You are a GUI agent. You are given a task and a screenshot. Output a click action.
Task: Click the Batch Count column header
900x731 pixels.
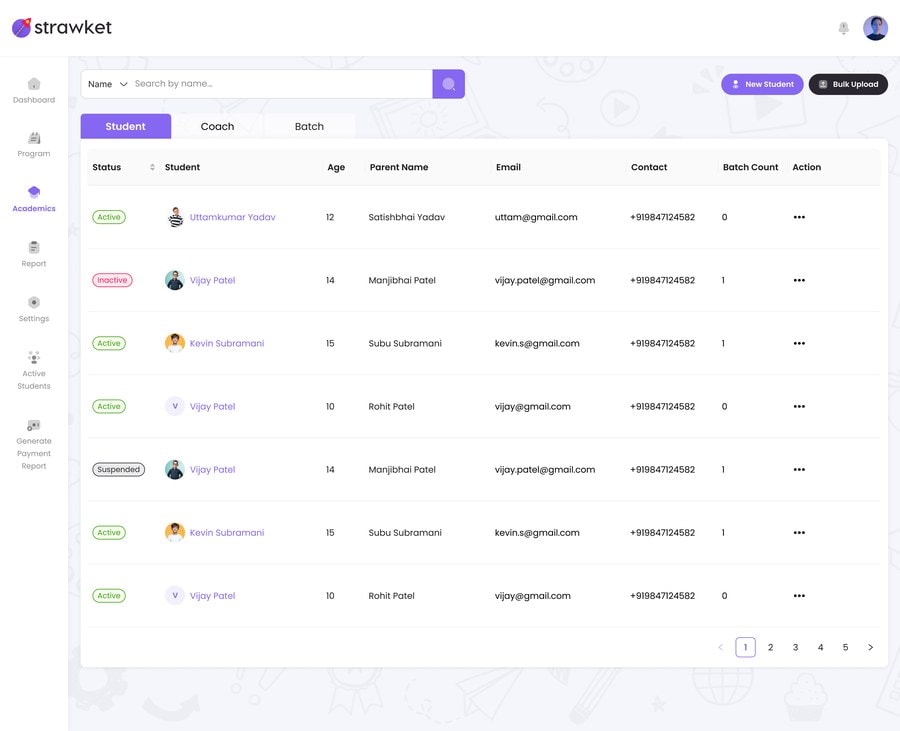coord(750,167)
